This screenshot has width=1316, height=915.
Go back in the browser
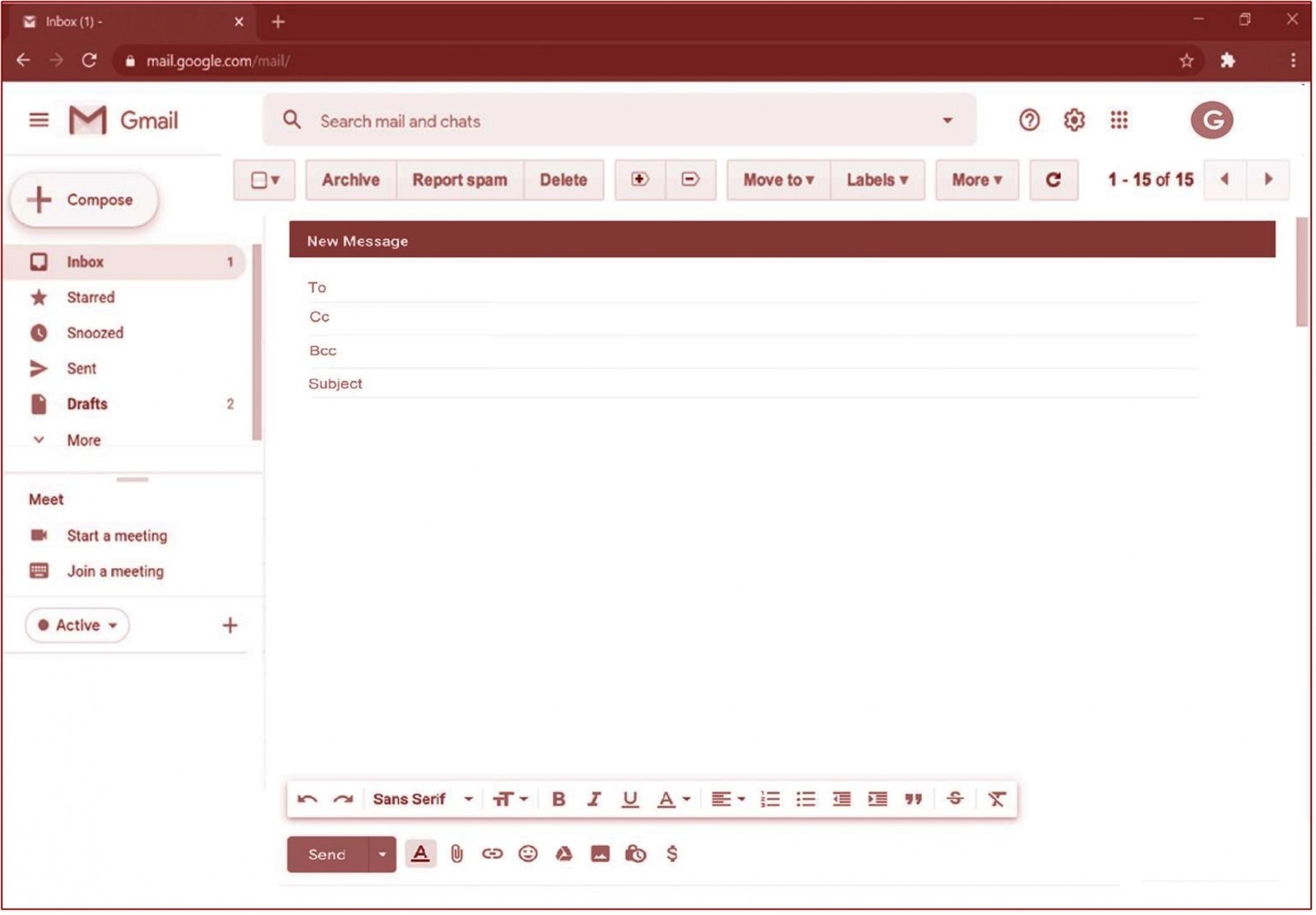[23, 61]
